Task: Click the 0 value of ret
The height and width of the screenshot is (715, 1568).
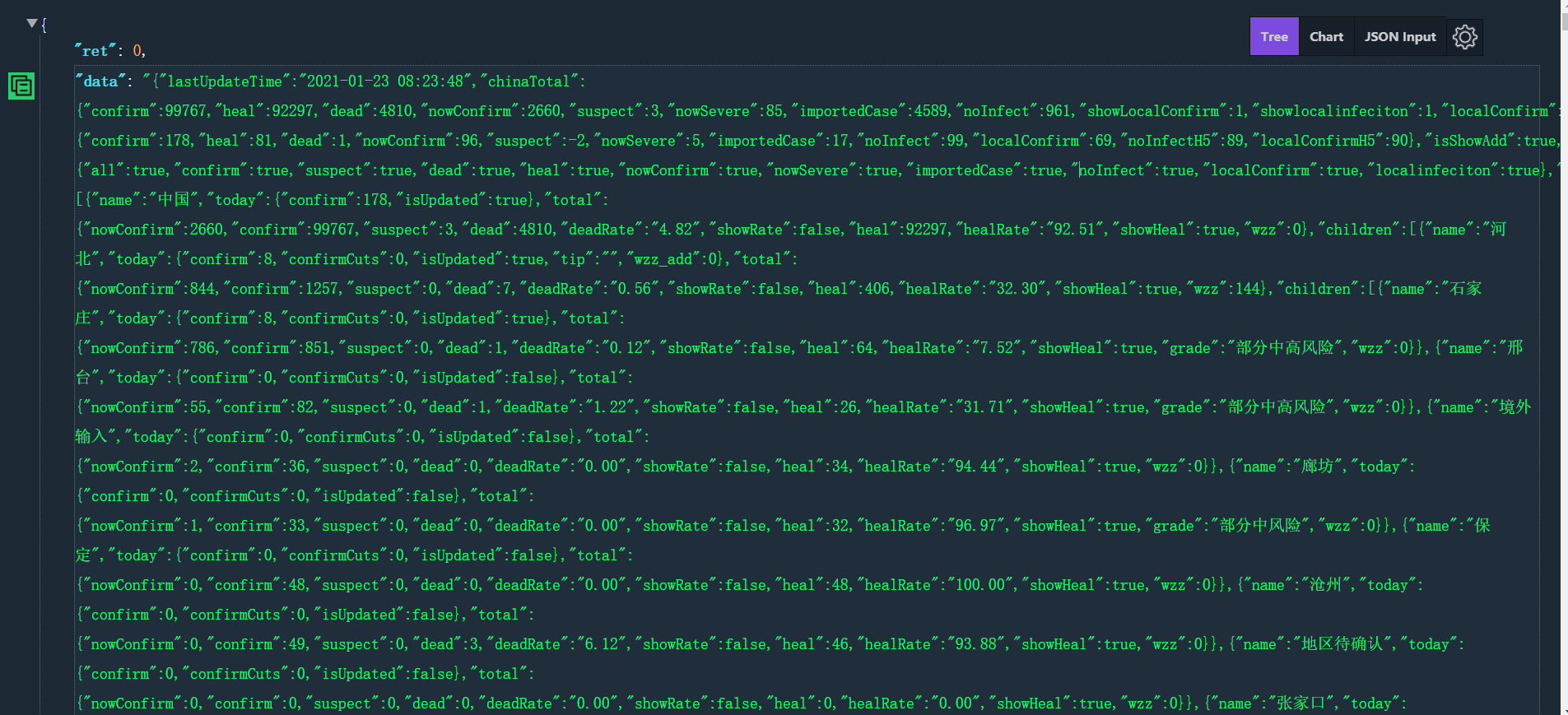Action: click(137, 51)
